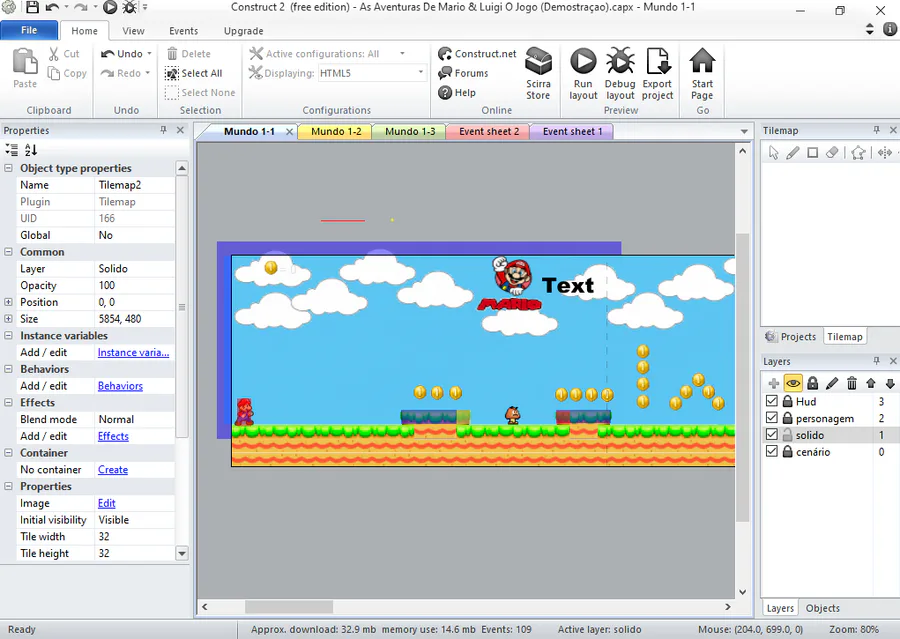The width and height of the screenshot is (900, 639).
Task: Click the Properties panel scrollbar thumb
Action: coord(181,307)
